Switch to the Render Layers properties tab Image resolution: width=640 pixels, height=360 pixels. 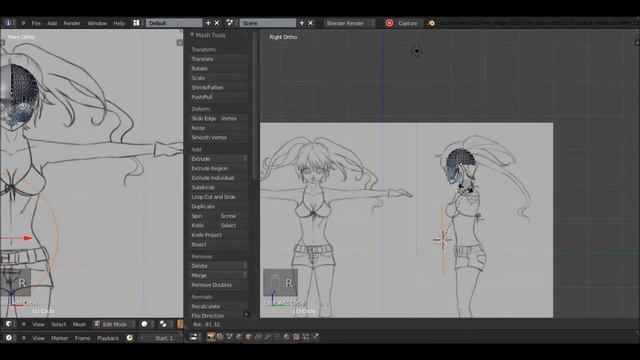220,337
